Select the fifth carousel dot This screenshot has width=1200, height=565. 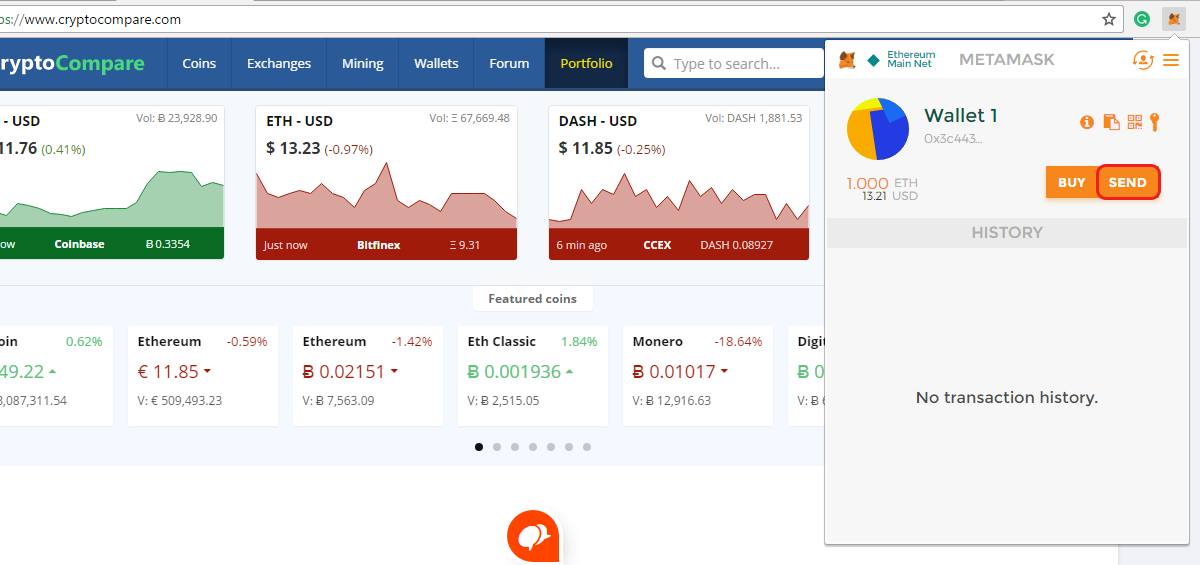point(551,447)
